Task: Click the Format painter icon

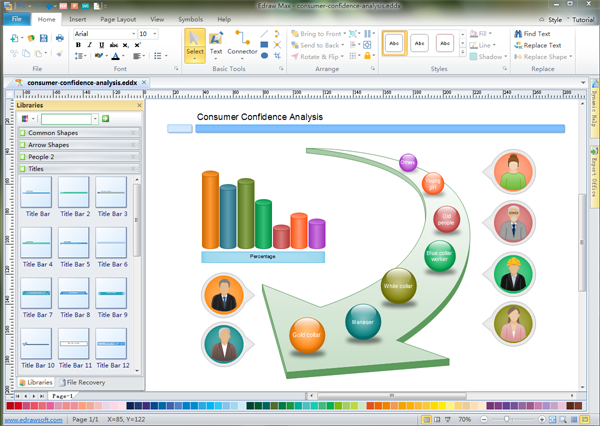Action: coord(60,54)
